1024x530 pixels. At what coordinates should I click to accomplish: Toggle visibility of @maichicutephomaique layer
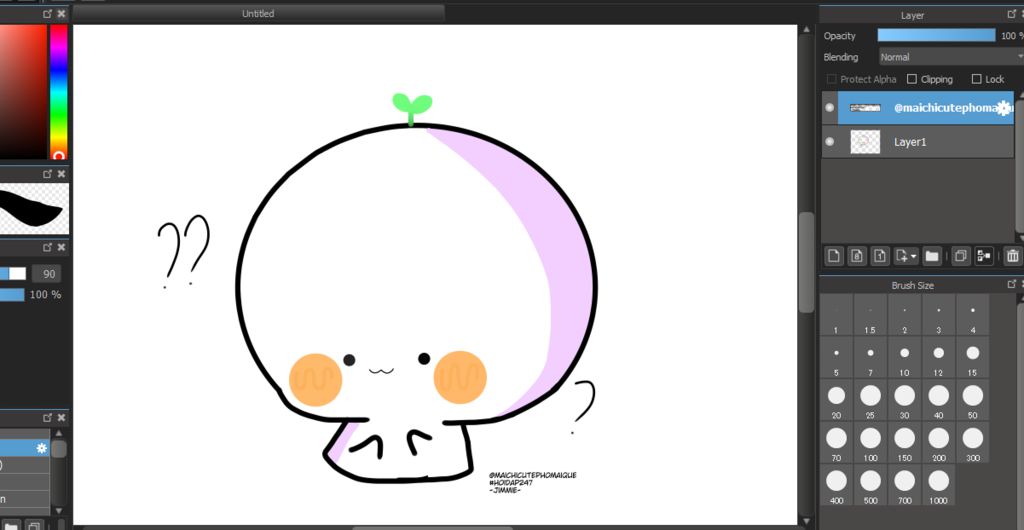829,108
